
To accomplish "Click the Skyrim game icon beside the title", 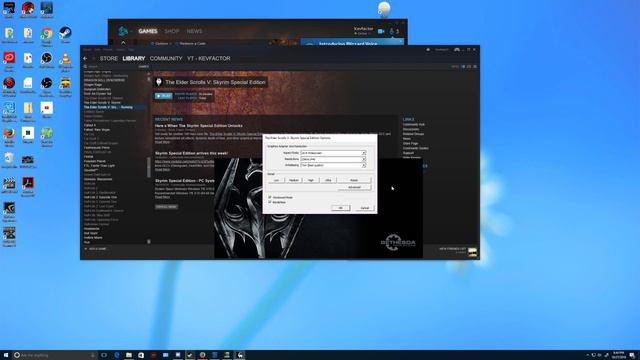I will [159, 82].
